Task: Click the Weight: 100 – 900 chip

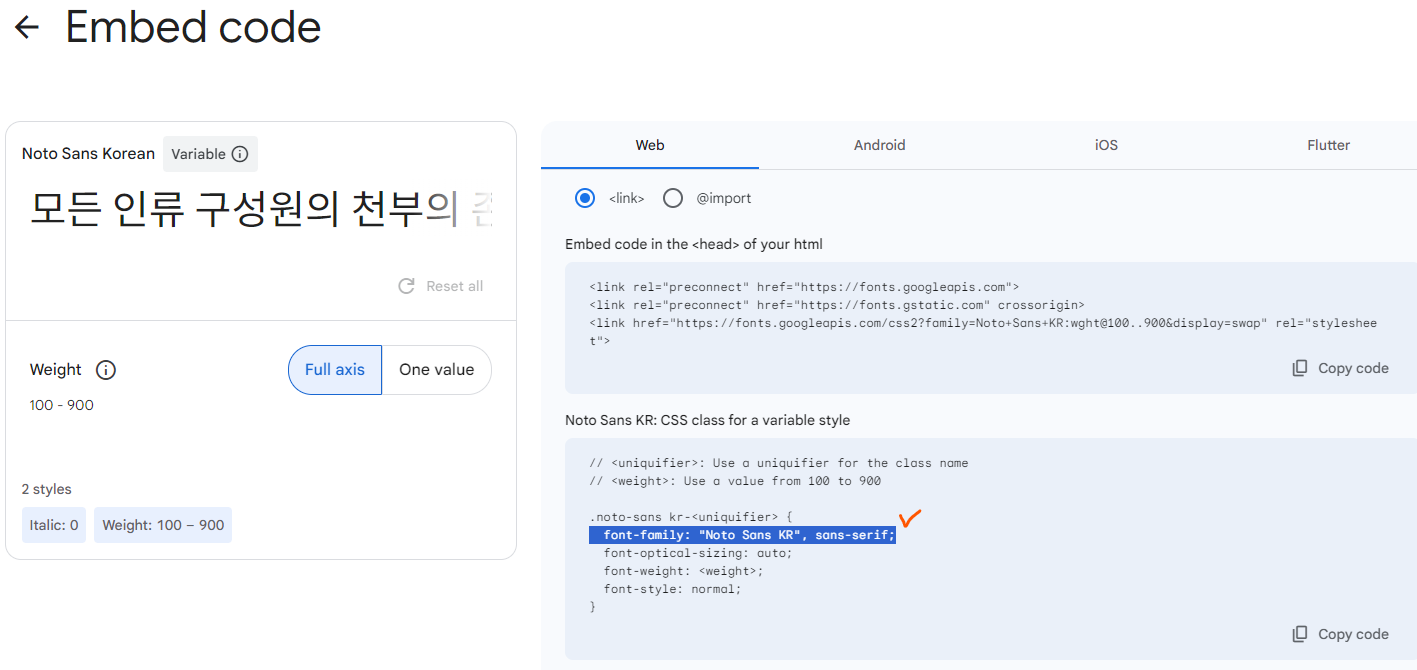Action: pos(163,525)
